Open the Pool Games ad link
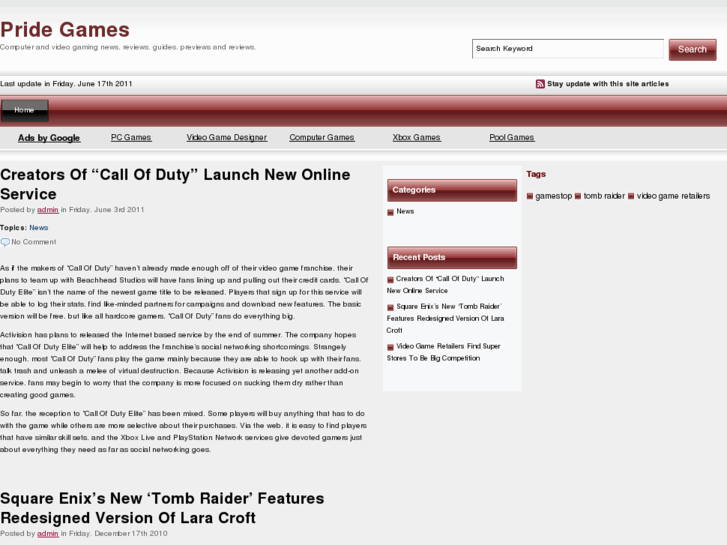 pos(512,137)
